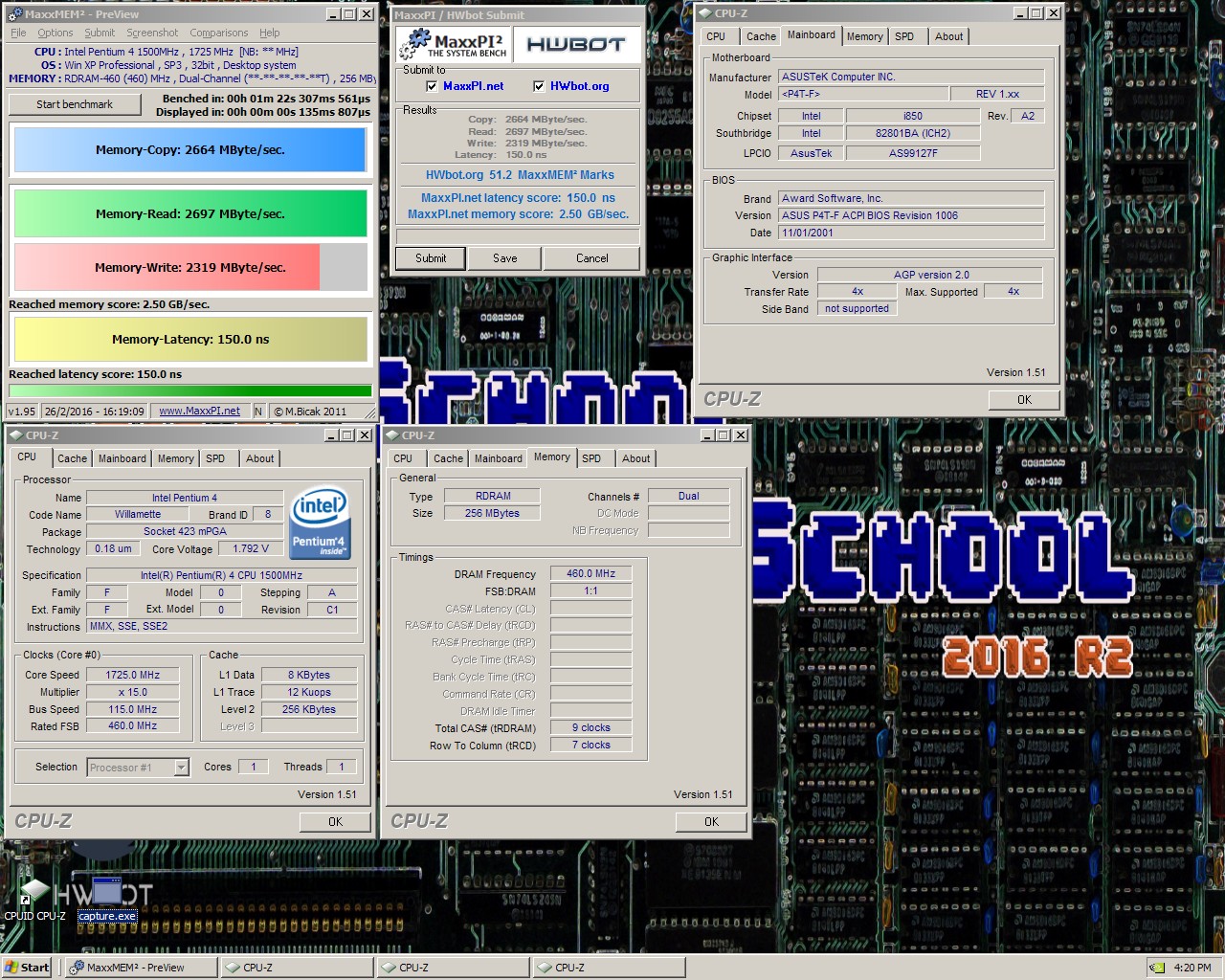Click the system tray icon beside the clock
1225x980 pixels.
1156,968
